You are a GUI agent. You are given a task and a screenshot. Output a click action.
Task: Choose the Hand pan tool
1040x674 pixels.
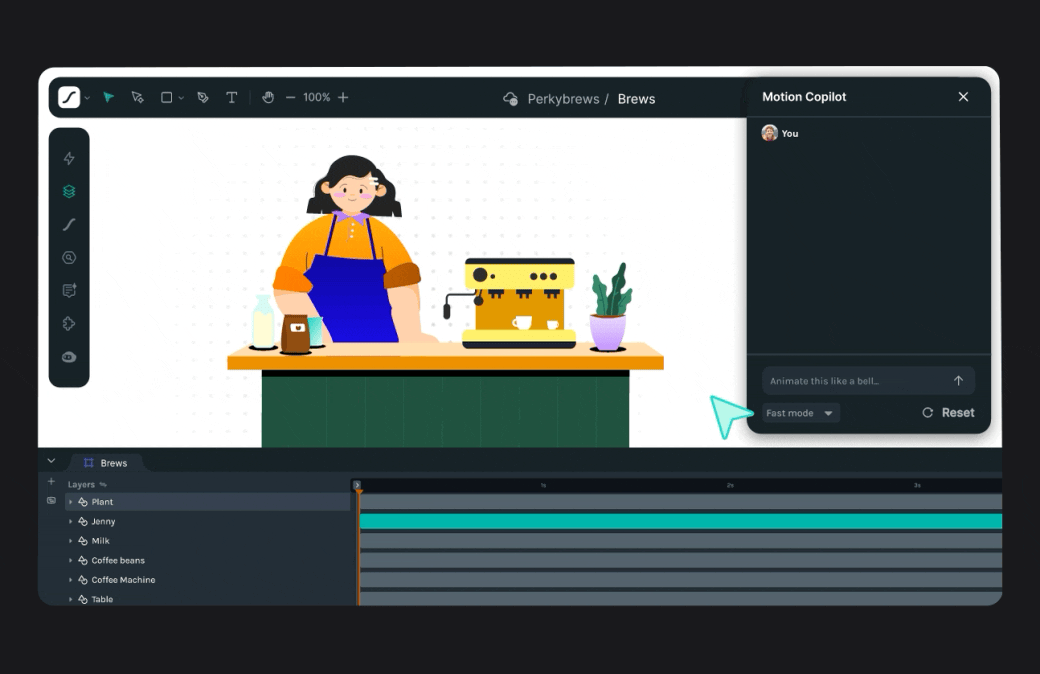click(268, 98)
